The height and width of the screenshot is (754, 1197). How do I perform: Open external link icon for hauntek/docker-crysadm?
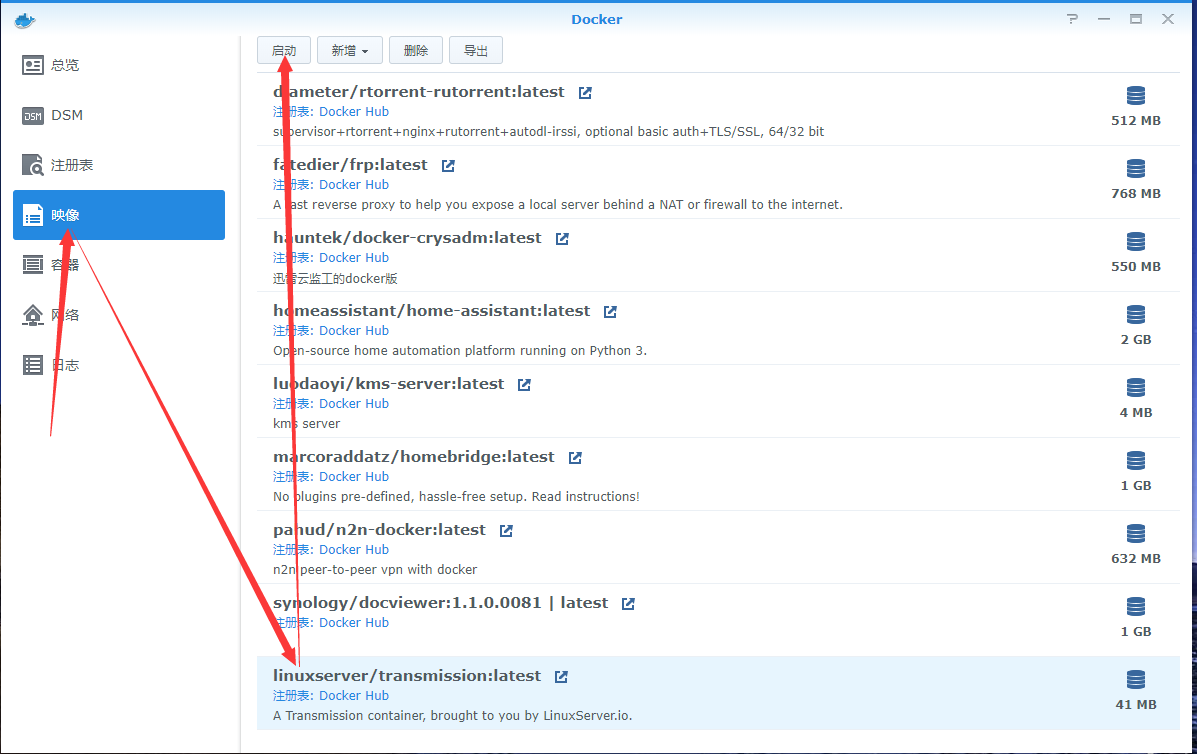562,238
